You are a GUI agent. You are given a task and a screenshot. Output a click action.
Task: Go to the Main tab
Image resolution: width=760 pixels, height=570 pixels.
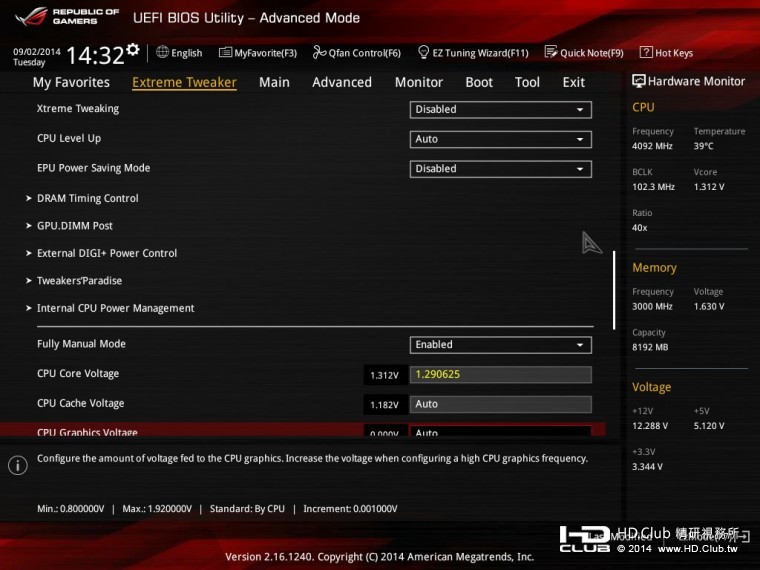click(274, 82)
